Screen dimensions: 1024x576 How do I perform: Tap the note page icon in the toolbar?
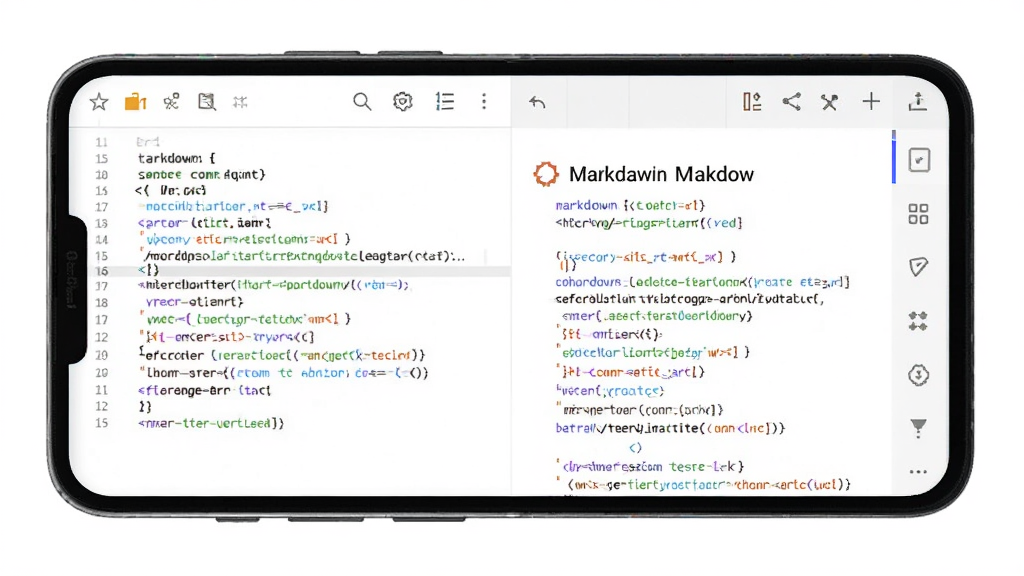coord(207,102)
